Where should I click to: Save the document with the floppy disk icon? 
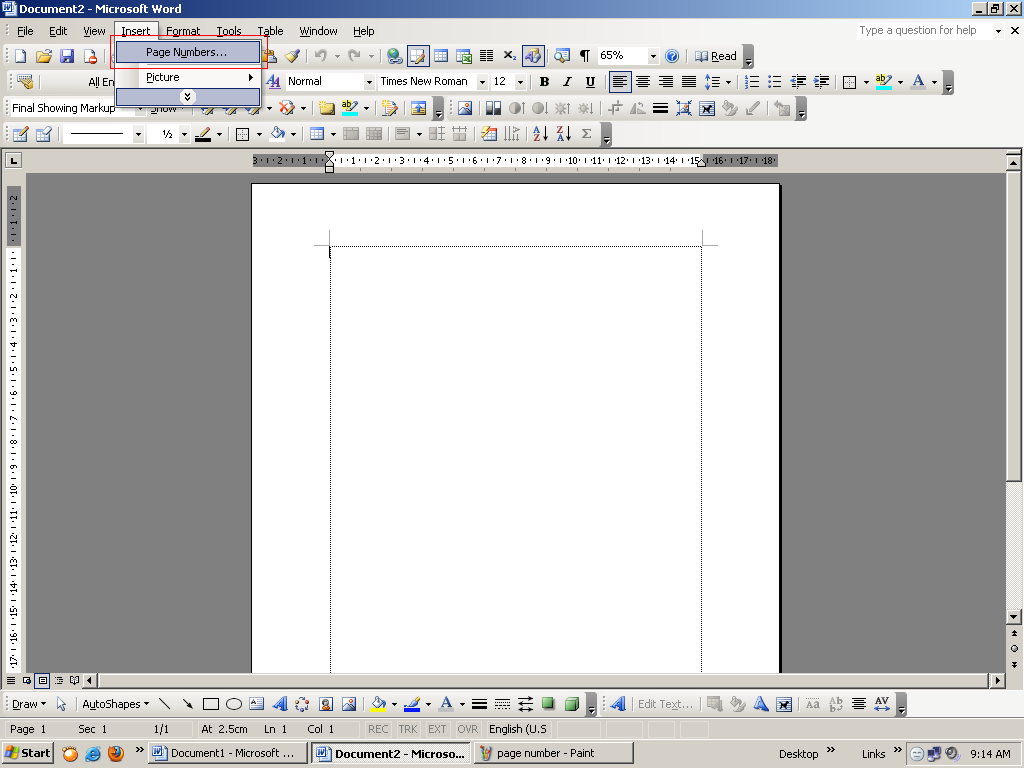tap(67, 56)
